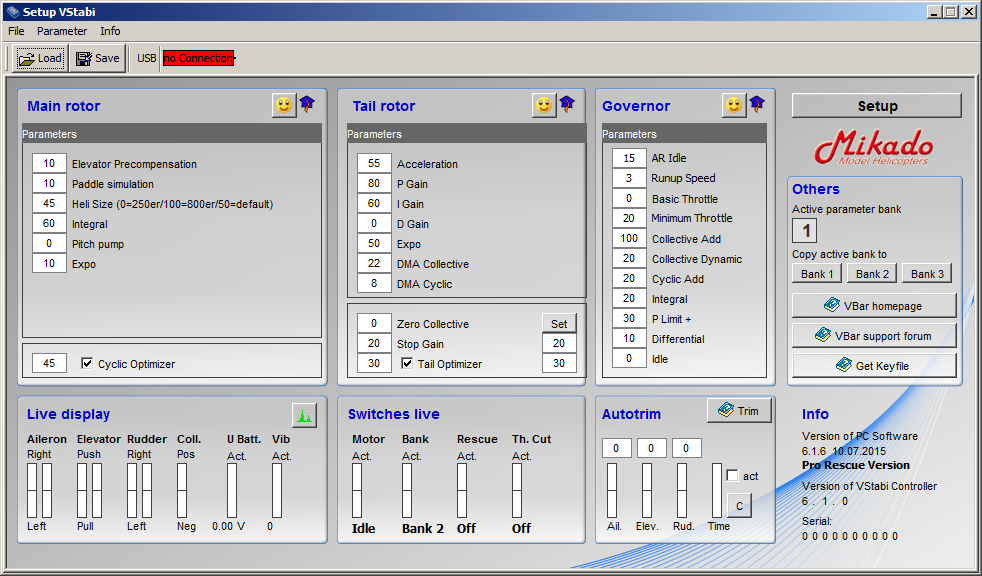Screen dimensions: 982x576
Task: Edit tail D Gain value field
Action: pyautogui.click(x=374, y=224)
